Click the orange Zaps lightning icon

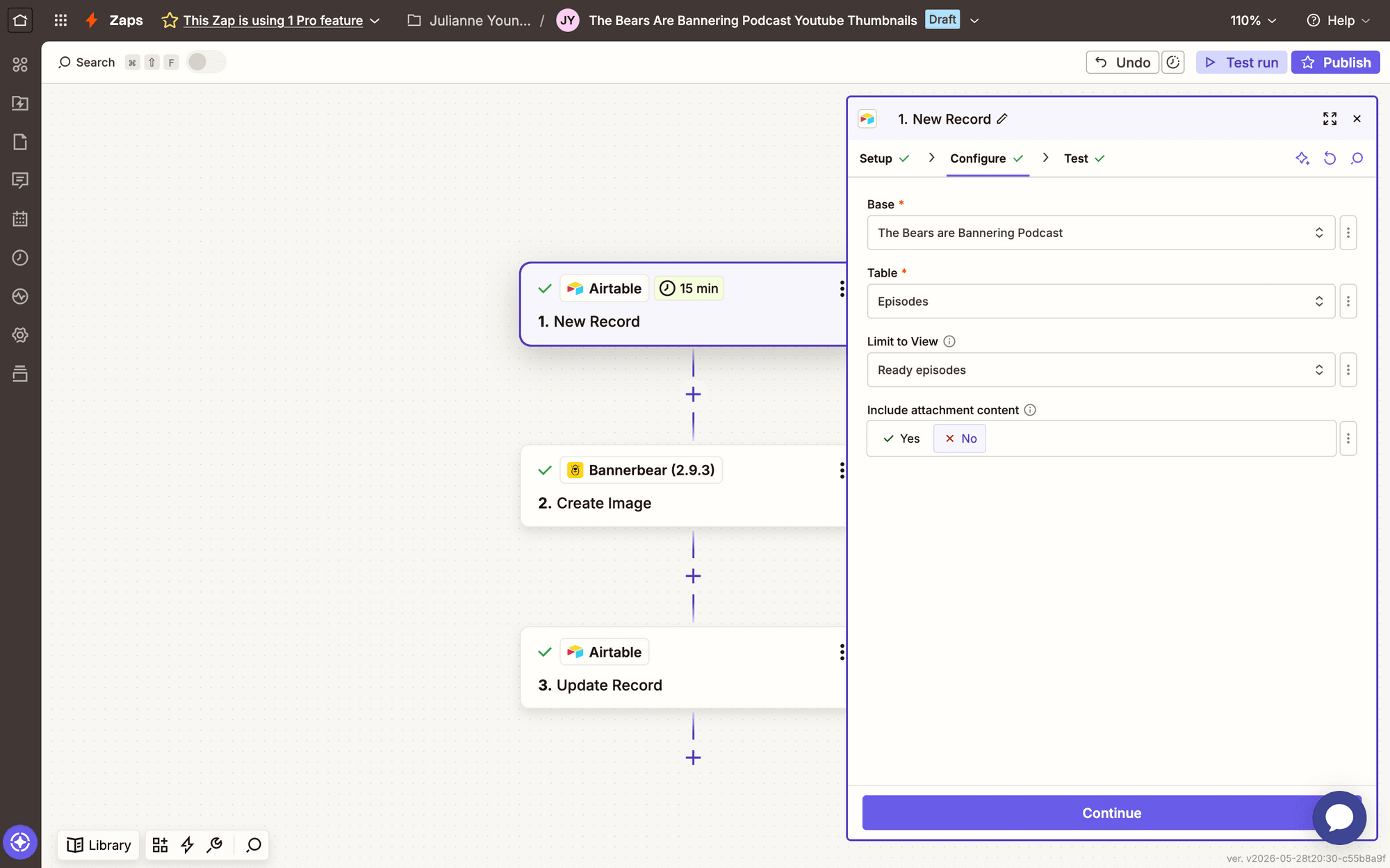[x=91, y=20]
